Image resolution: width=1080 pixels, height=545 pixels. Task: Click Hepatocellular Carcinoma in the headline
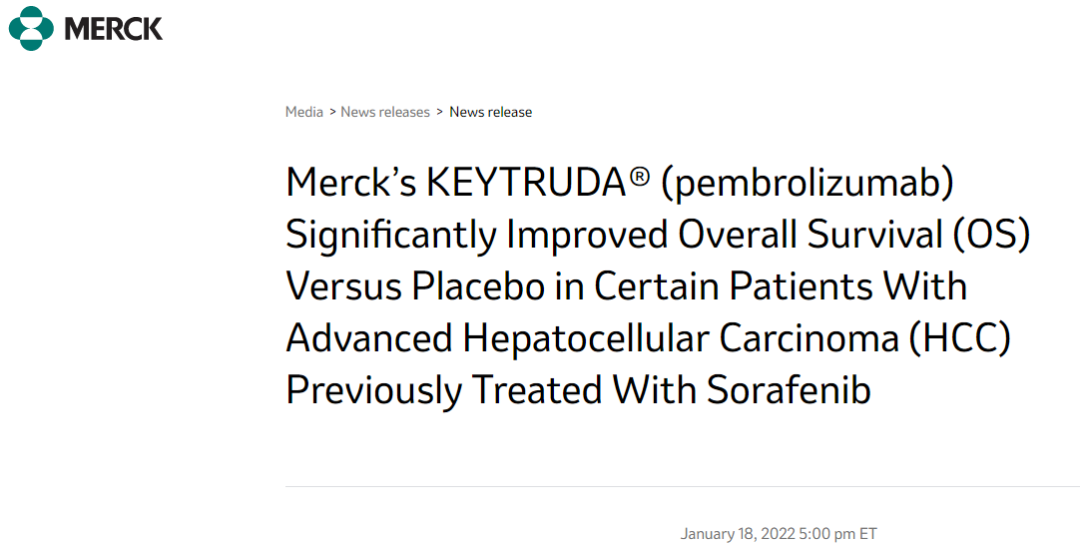[x=678, y=339]
